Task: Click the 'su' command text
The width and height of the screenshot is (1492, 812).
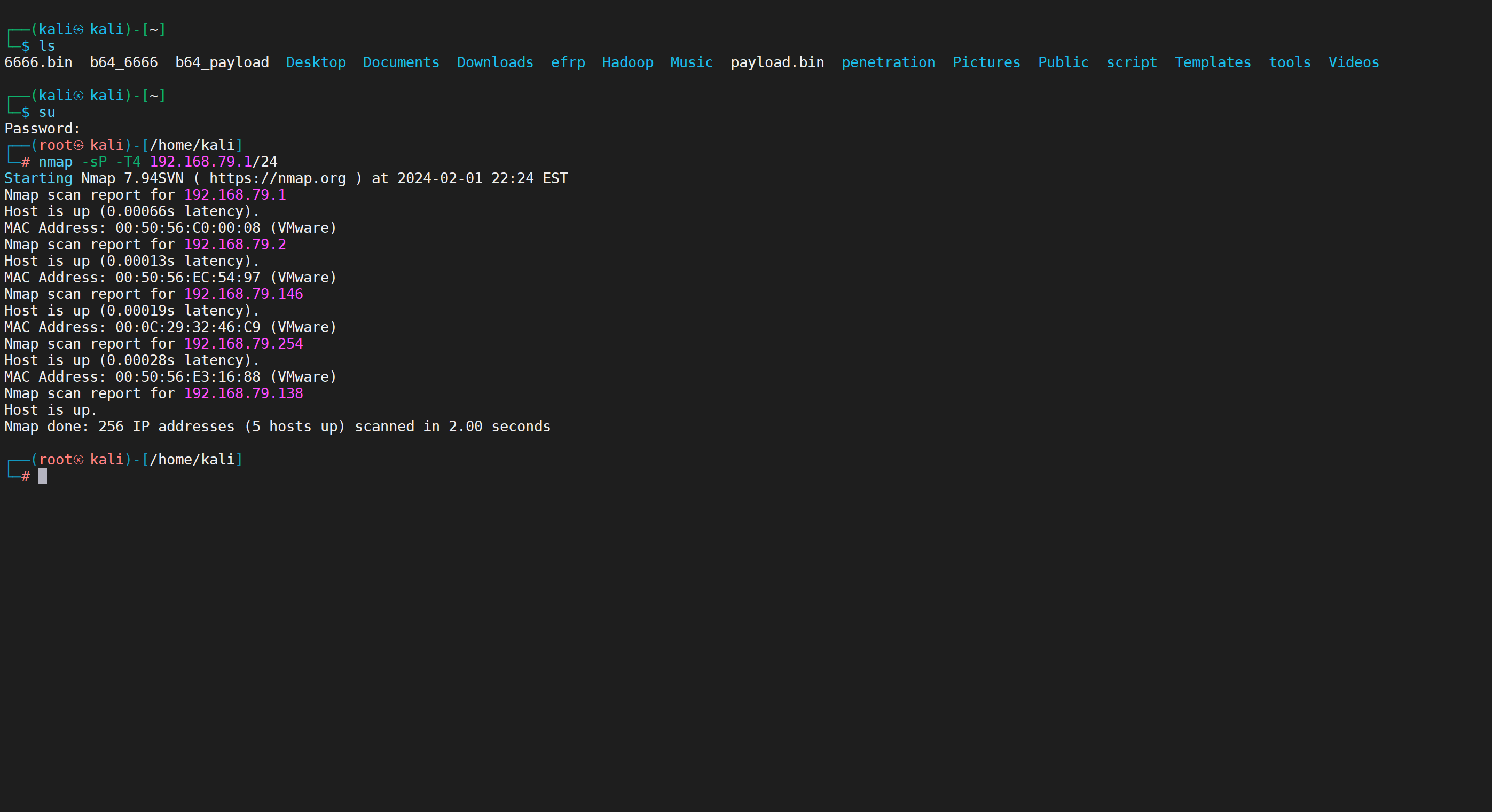Action: tap(47, 112)
